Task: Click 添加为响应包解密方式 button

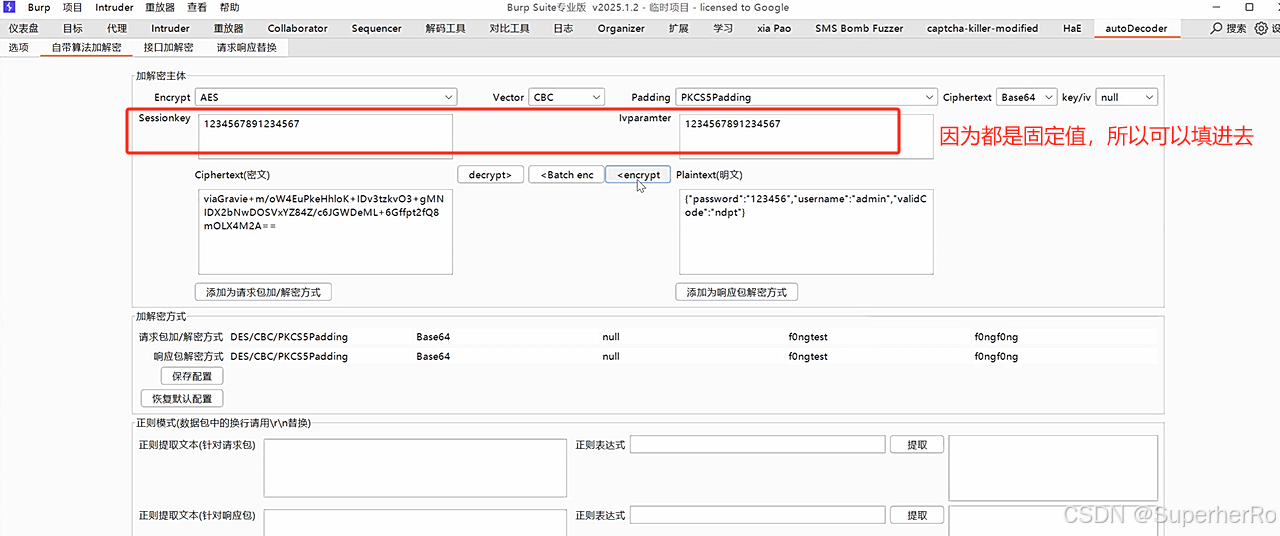Action: point(736,293)
